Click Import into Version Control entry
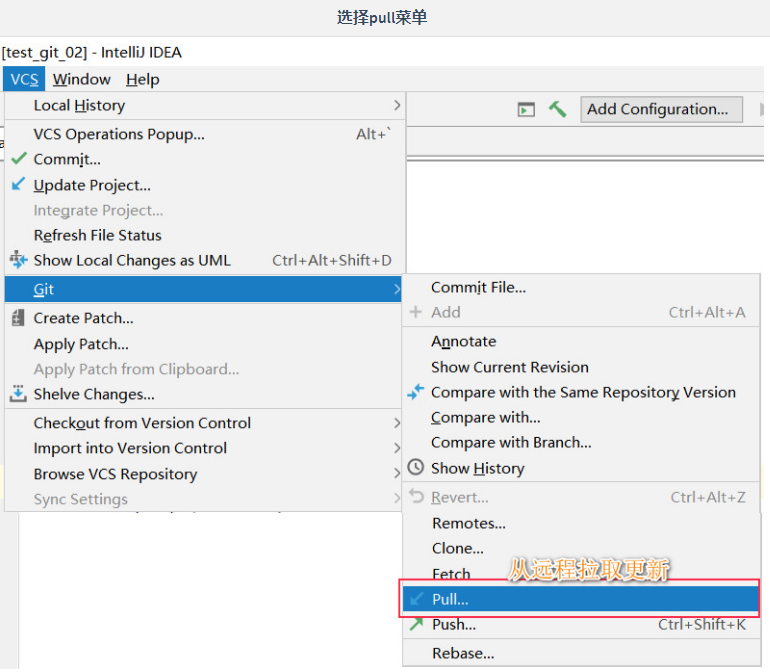770x672 pixels. pos(203,448)
